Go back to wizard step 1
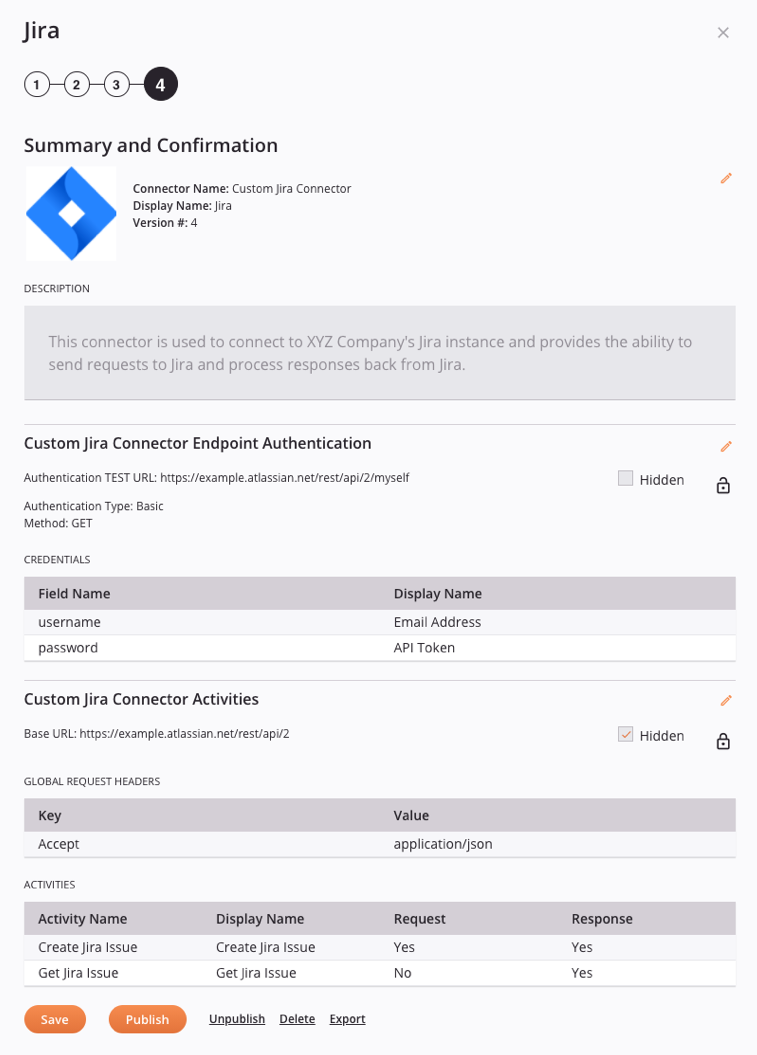 [37, 84]
